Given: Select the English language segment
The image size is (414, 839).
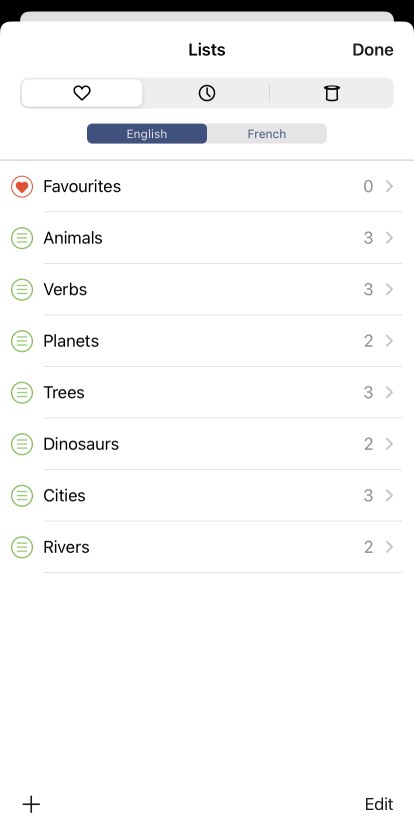Looking at the screenshot, I should [x=147, y=134].
